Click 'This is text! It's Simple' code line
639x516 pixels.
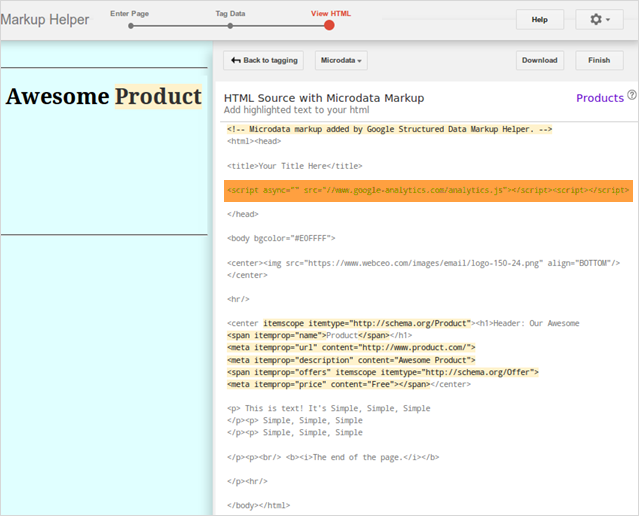[328, 408]
